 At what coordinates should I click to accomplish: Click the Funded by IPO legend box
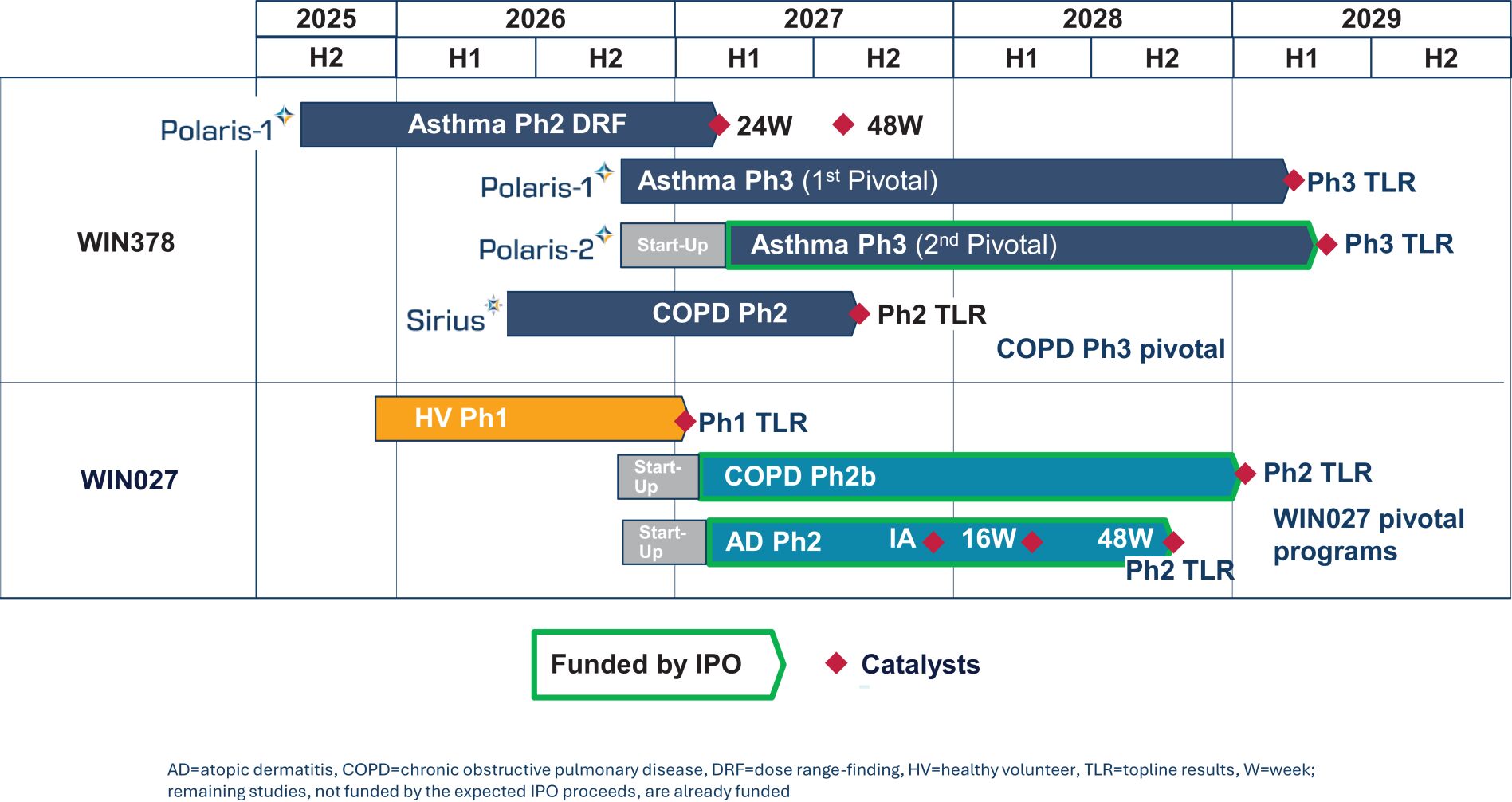(658, 665)
